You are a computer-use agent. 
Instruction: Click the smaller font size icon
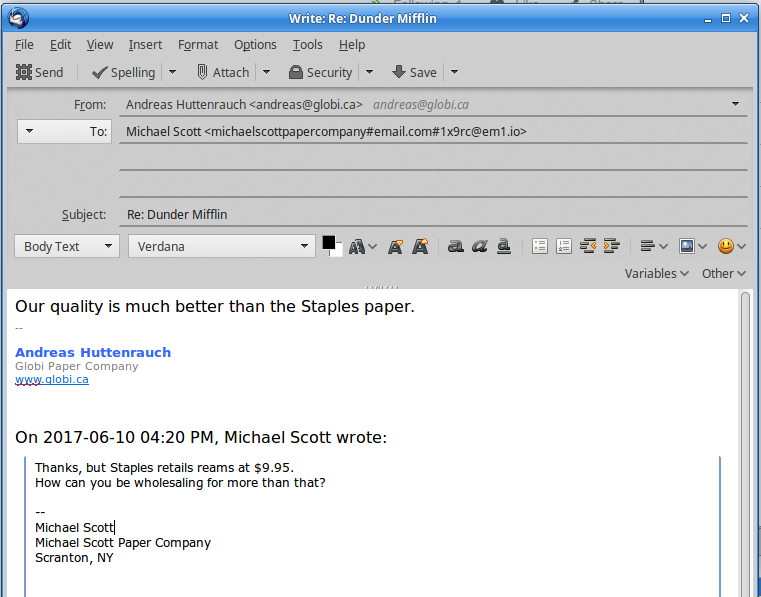[x=396, y=247]
